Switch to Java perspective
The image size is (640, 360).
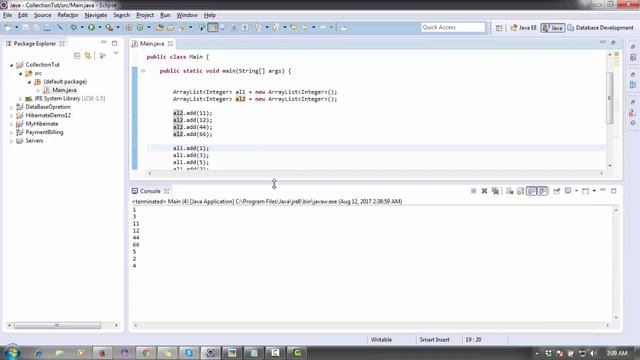[552, 28]
